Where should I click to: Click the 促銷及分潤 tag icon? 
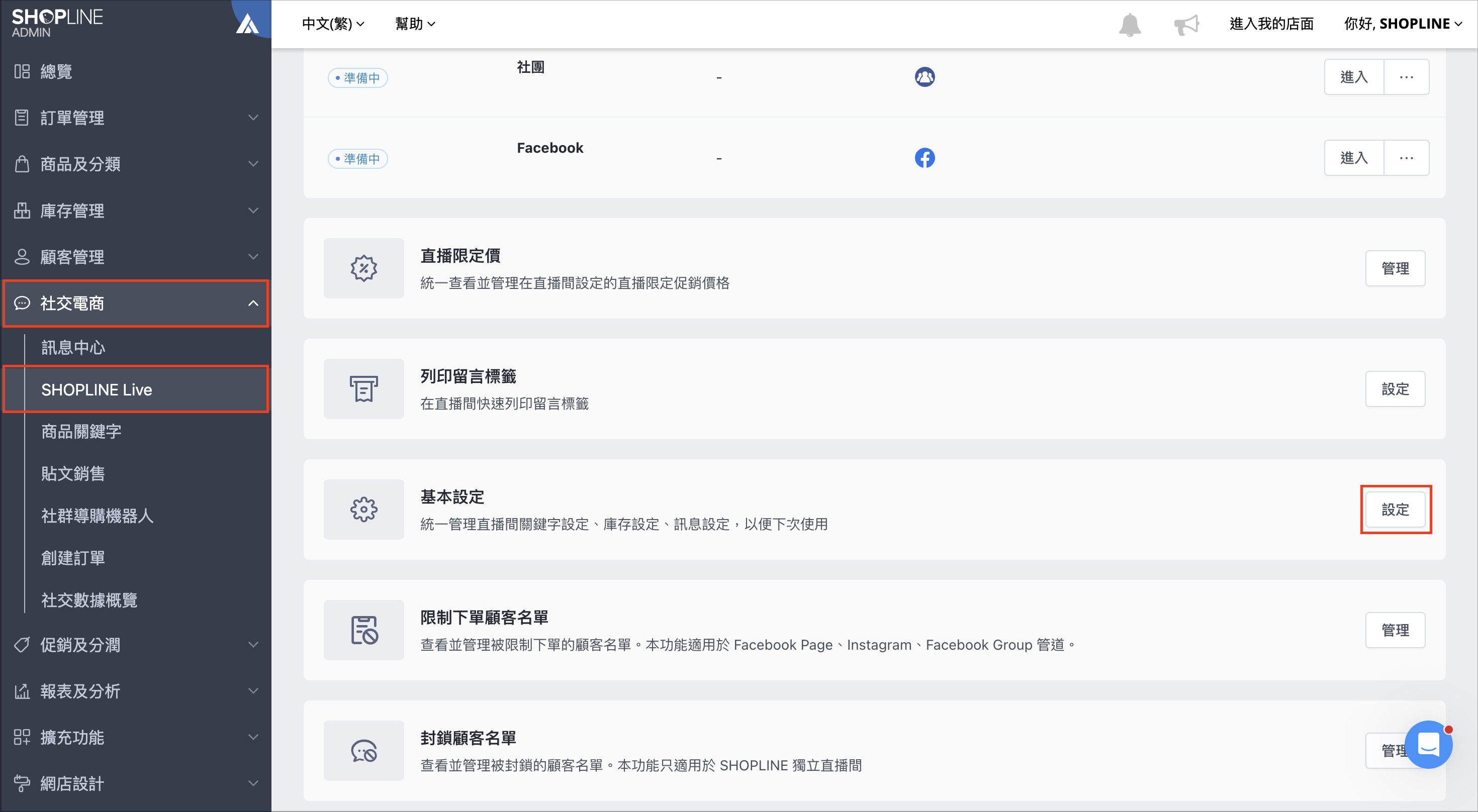point(22,645)
